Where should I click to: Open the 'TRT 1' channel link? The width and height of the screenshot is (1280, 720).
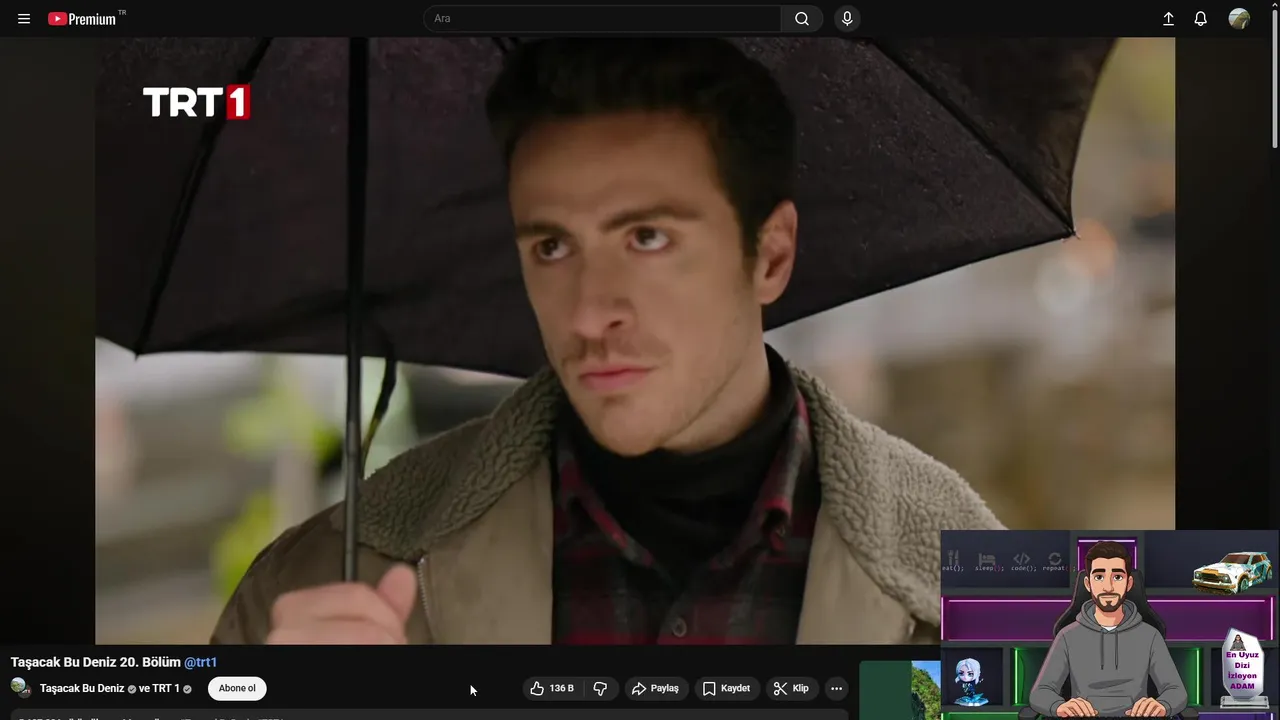coord(166,688)
